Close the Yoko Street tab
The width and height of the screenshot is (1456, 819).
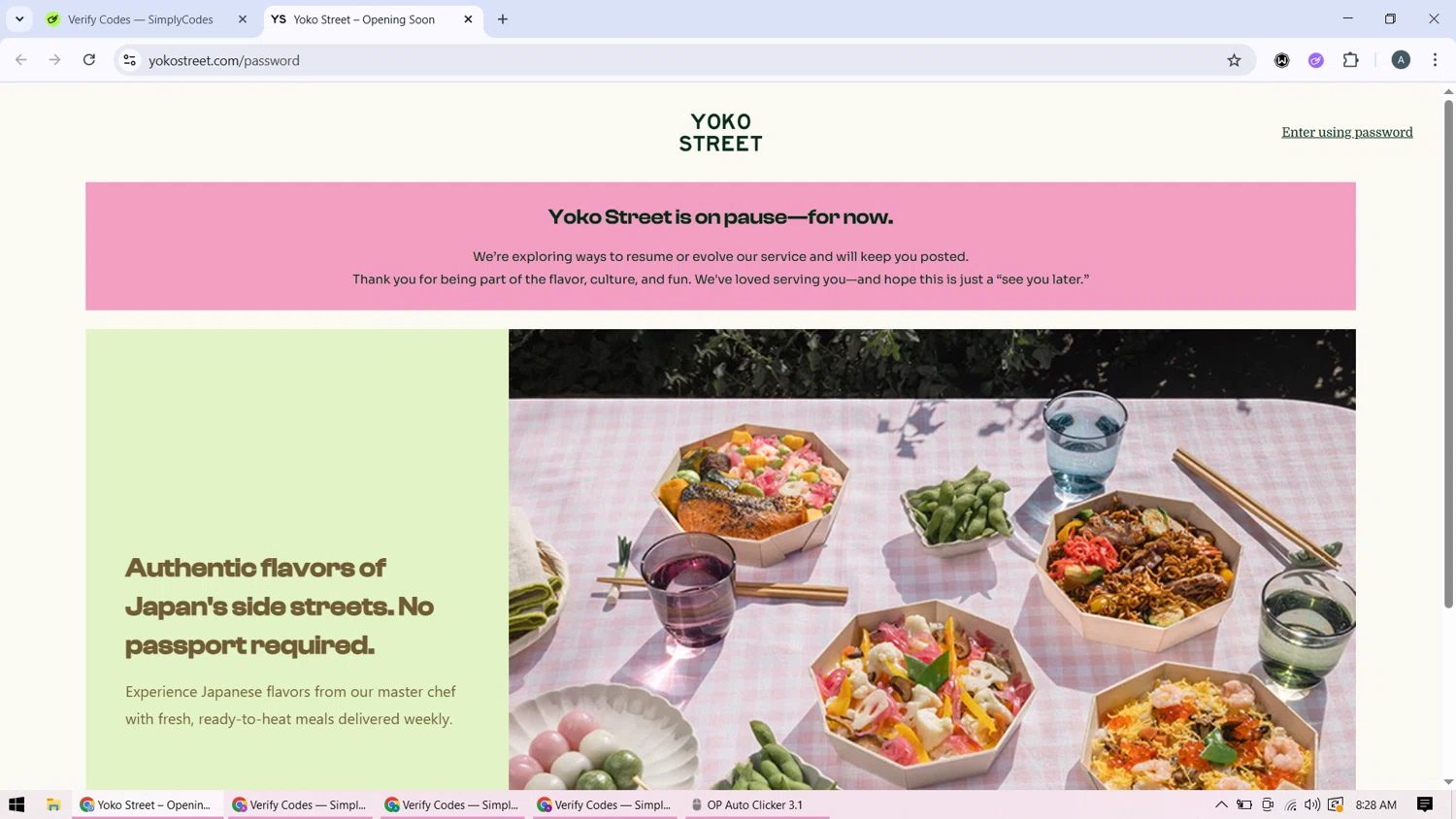click(468, 19)
